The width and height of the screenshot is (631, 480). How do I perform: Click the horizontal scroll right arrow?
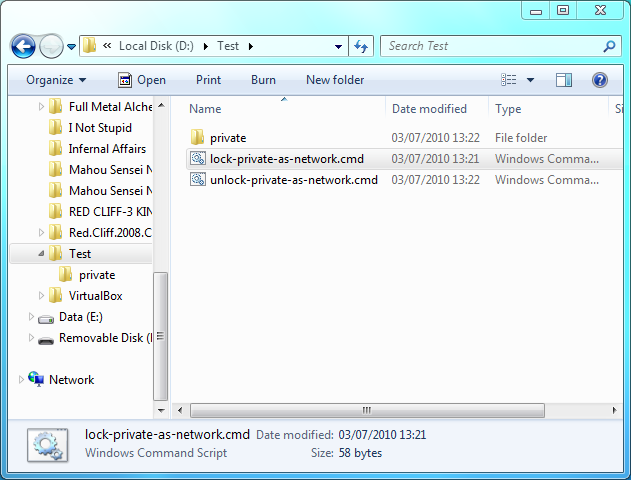(x=614, y=410)
